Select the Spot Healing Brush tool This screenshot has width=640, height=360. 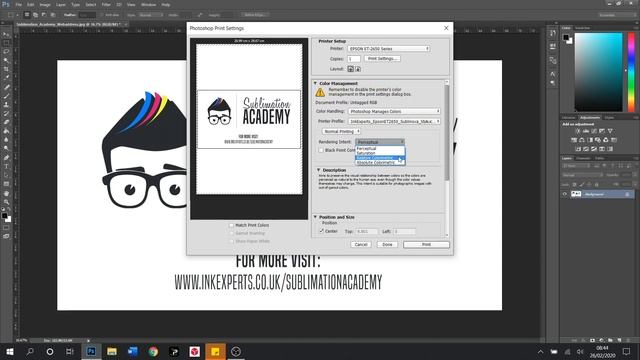click(6, 87)
